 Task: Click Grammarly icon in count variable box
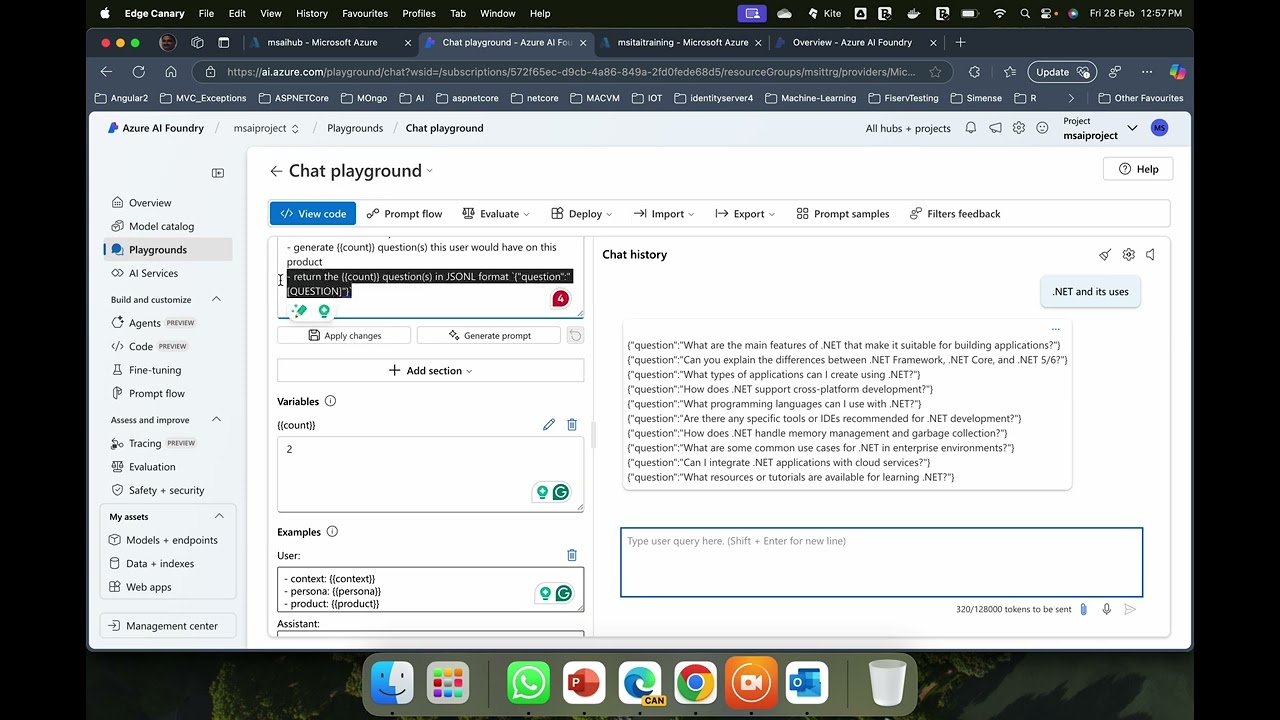[x=561, y=492]
